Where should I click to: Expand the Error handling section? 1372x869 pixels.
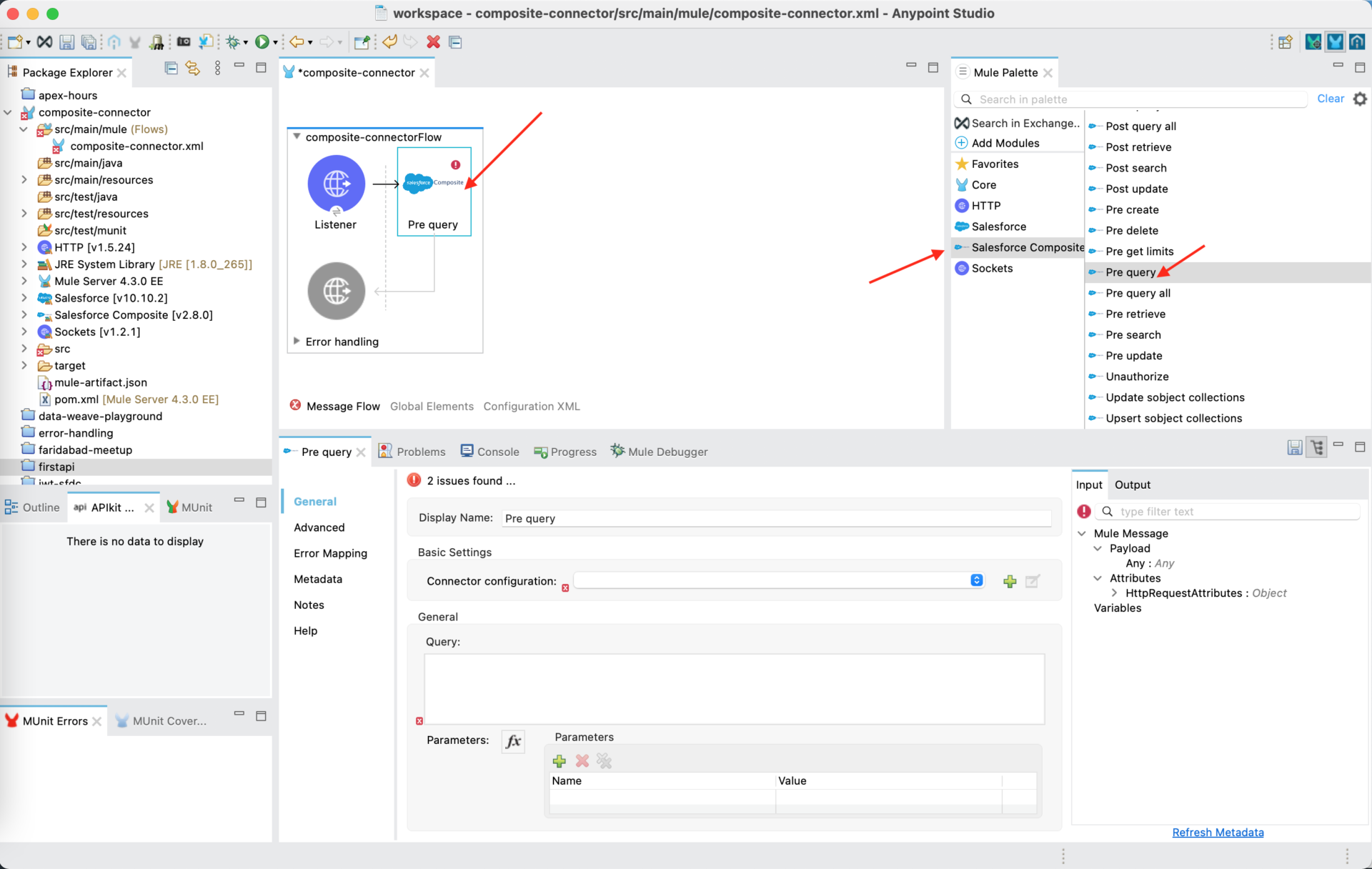click(297, 341)
